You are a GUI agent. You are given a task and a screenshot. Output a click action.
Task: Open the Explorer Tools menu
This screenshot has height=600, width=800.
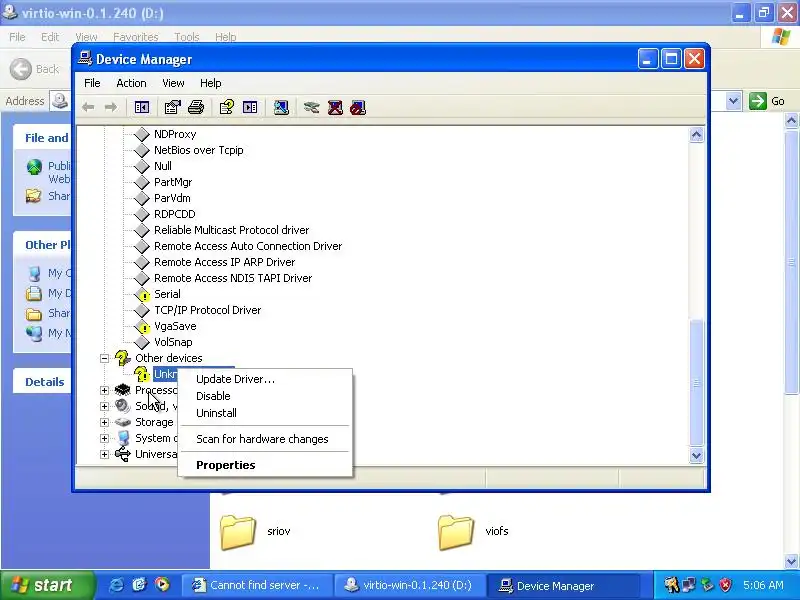tap(187, 37)
